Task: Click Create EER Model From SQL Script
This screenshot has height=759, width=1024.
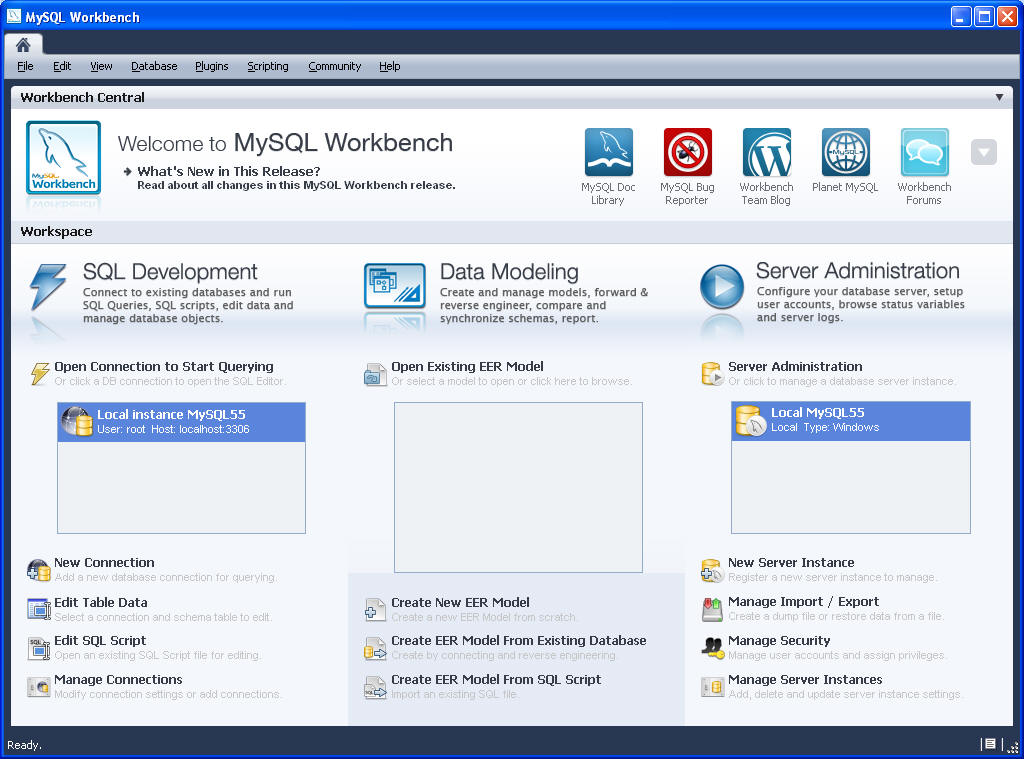Action: click(x=496, y=679)
